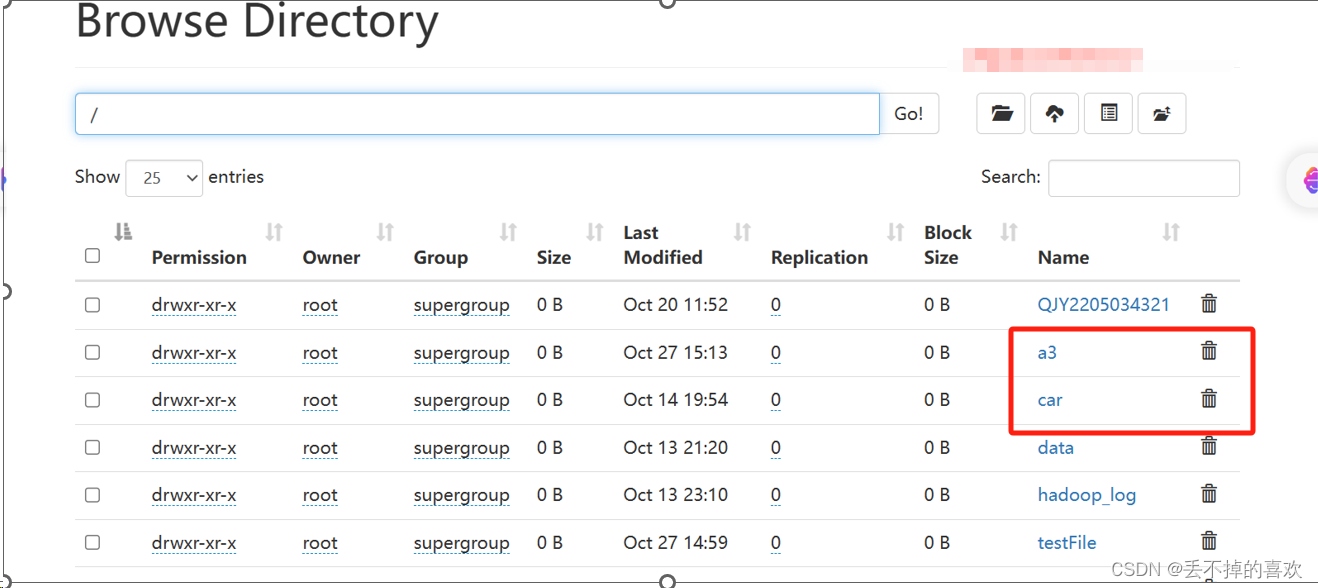Open the testFile directory link
Image resolution: width=1318 pixels, height=588 pixels.
[1067, 543]
